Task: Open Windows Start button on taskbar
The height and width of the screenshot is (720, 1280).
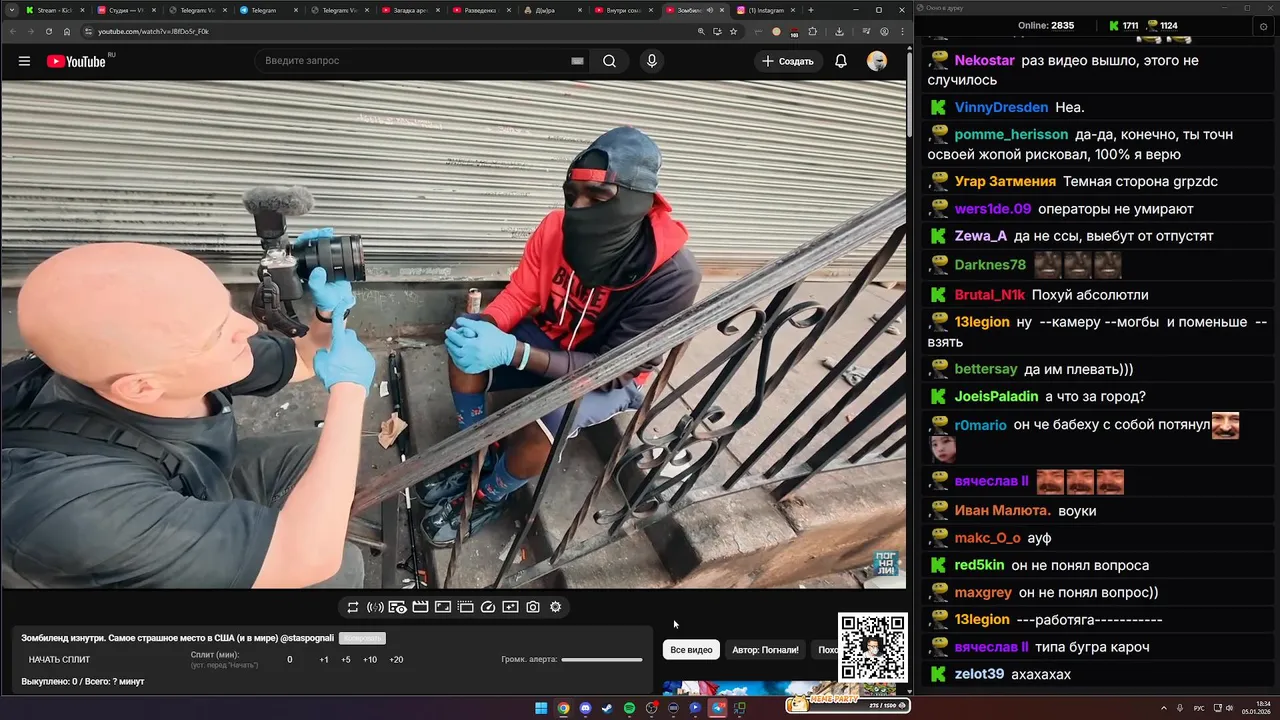Action: pos(541,708)
